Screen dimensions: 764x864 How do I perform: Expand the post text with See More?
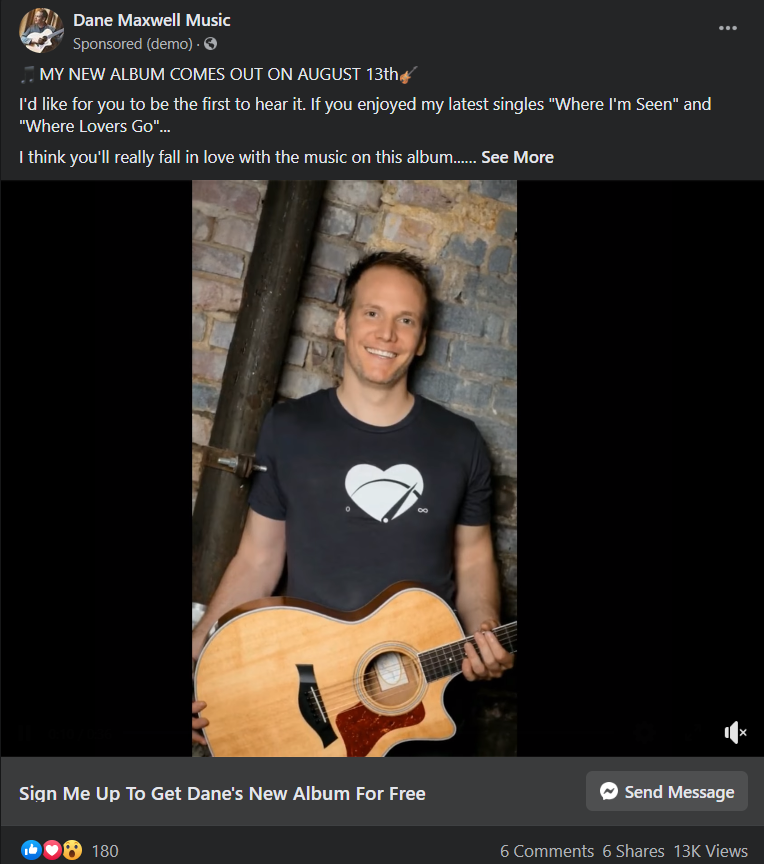click(x=517, y=157)
